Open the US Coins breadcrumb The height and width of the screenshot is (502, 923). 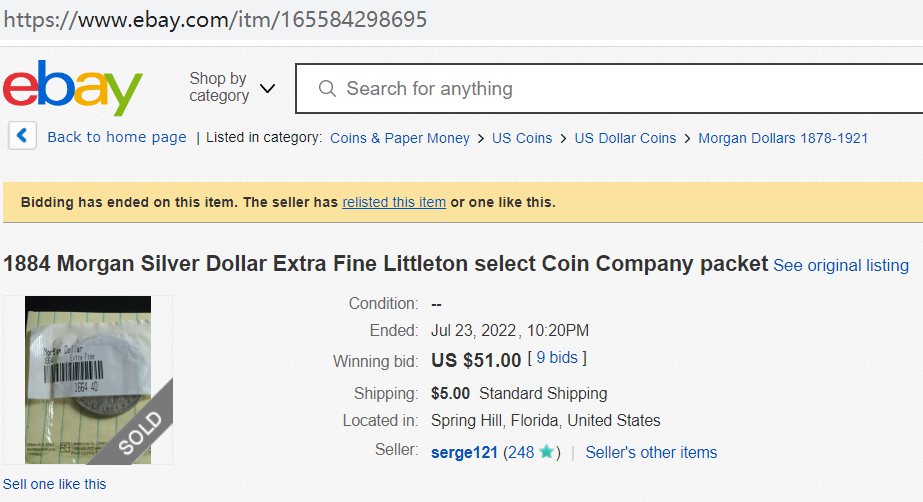point(522,138)
